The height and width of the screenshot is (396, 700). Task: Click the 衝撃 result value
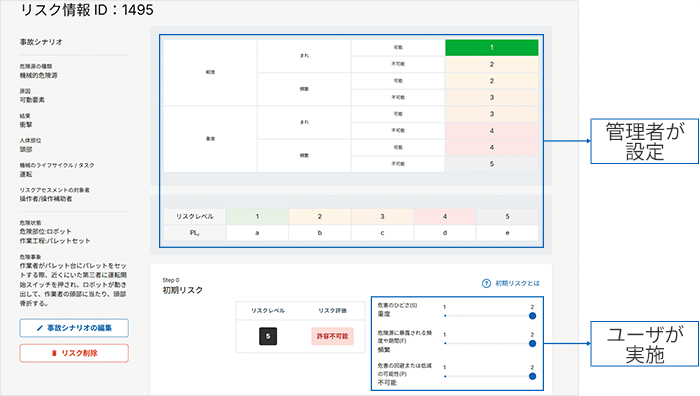click(x=26, y=125)
